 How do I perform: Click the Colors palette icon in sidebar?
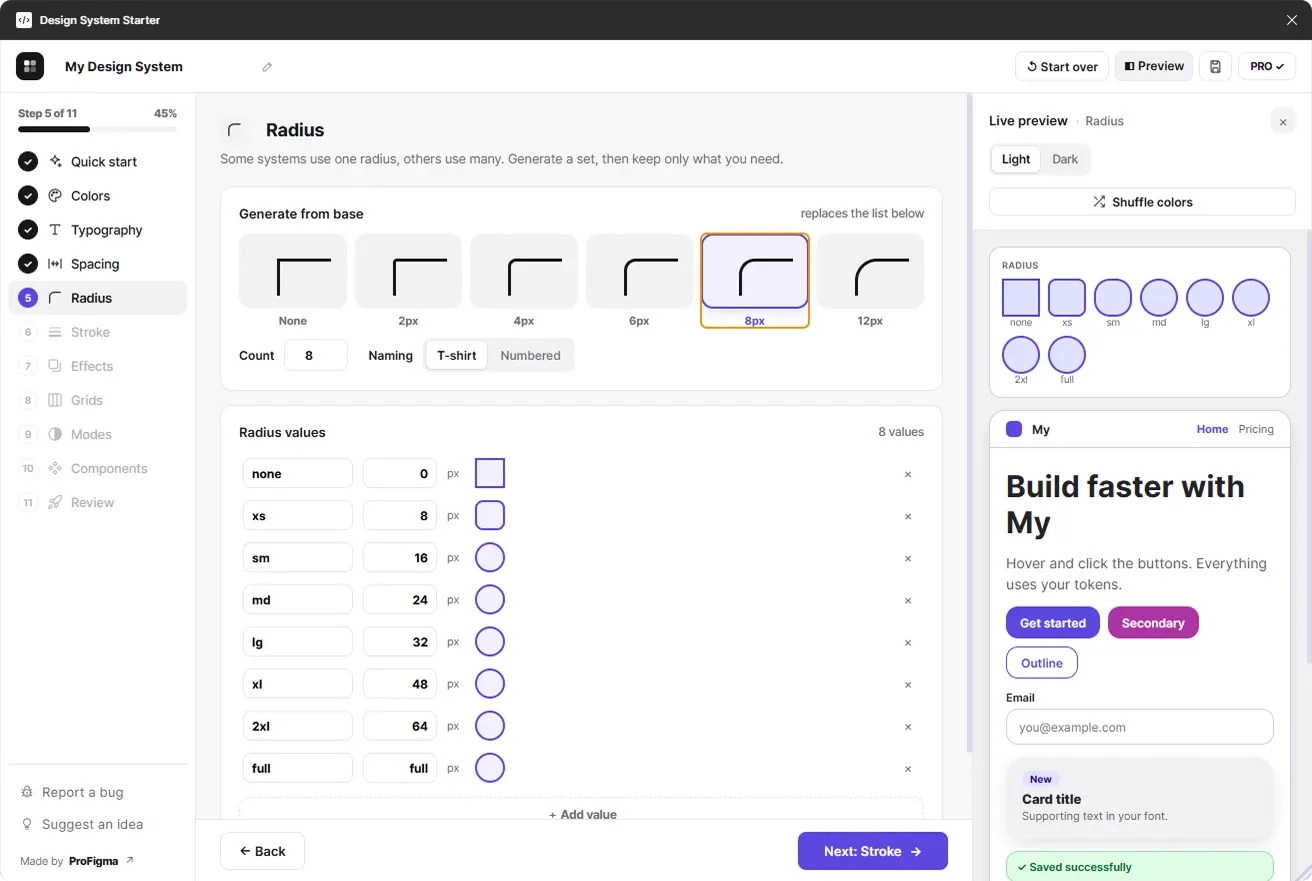[x=55, y=196]
